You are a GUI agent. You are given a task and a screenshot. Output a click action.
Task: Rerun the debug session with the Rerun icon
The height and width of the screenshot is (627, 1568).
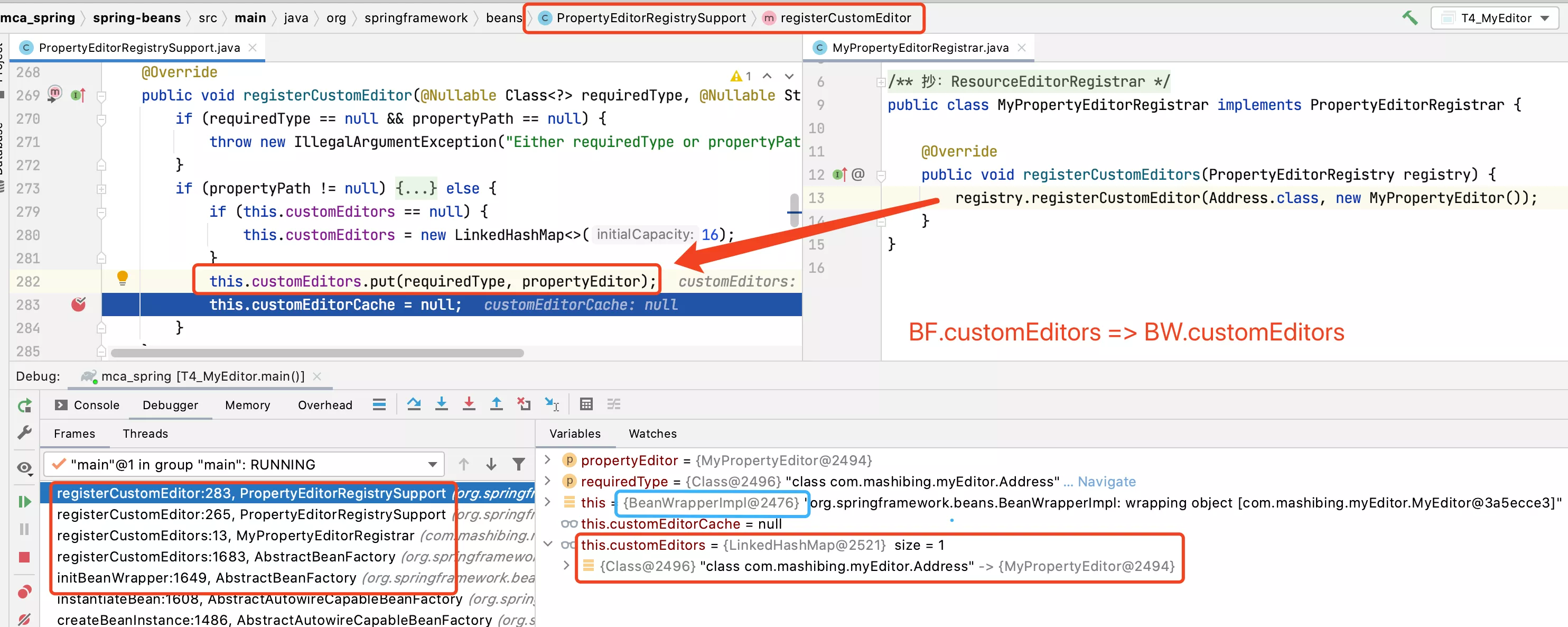coord(24,405)
